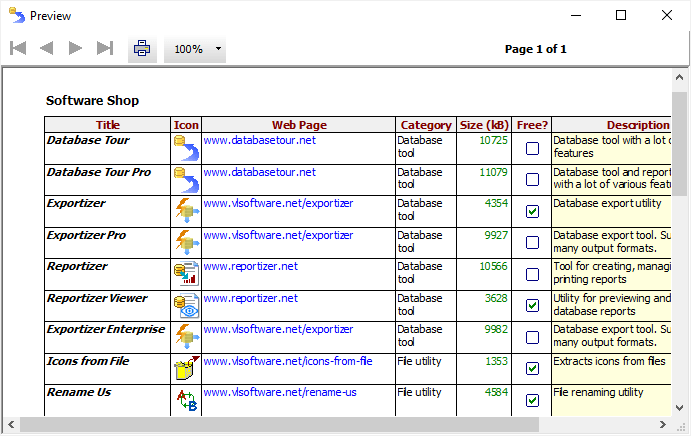Image resolution: width=691 pixels, height=436 pixels.
Task: Toggle the Free checkbox for Database Tour
Action: (x=532, y=149)
